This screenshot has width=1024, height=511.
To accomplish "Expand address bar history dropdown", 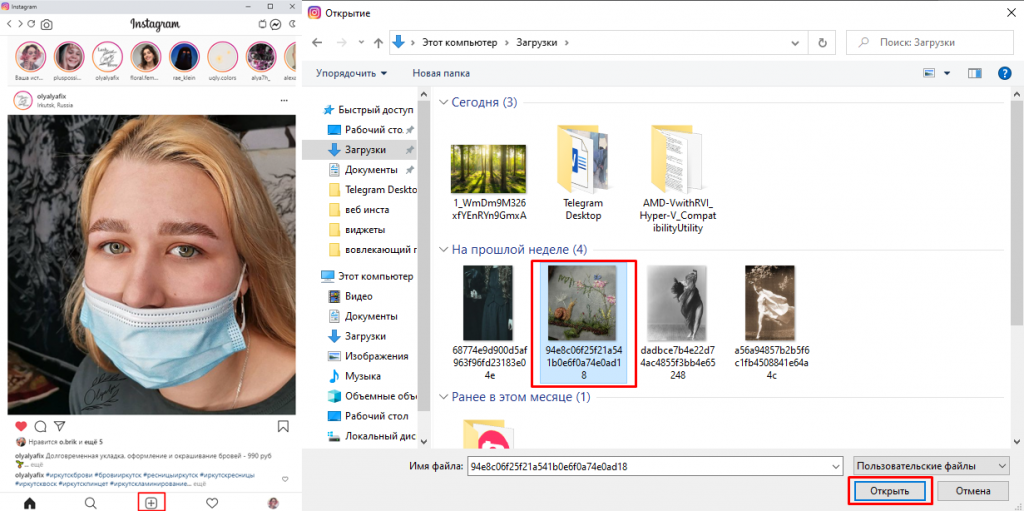I will [x=795, y=43].
